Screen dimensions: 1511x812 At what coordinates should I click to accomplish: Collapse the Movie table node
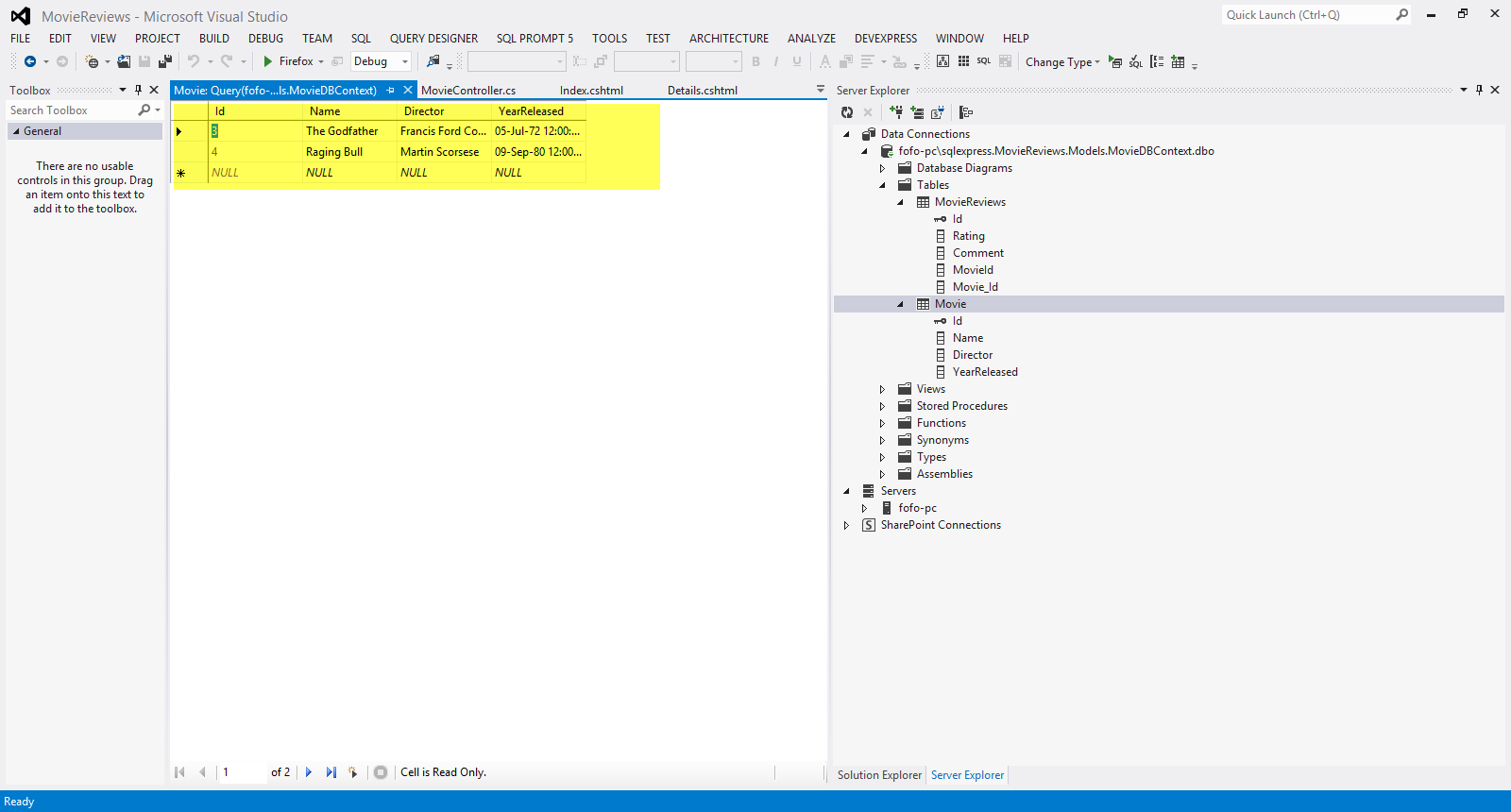pyautogui.click(x=900, y=304)
